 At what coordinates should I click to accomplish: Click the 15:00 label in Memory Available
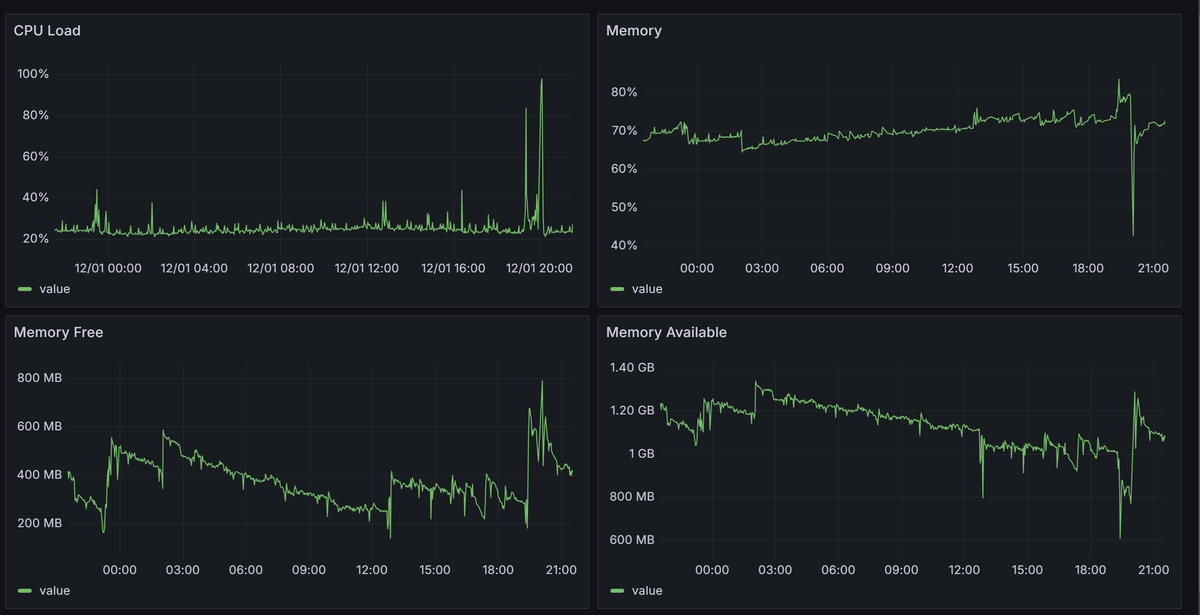click(1027, 569)
